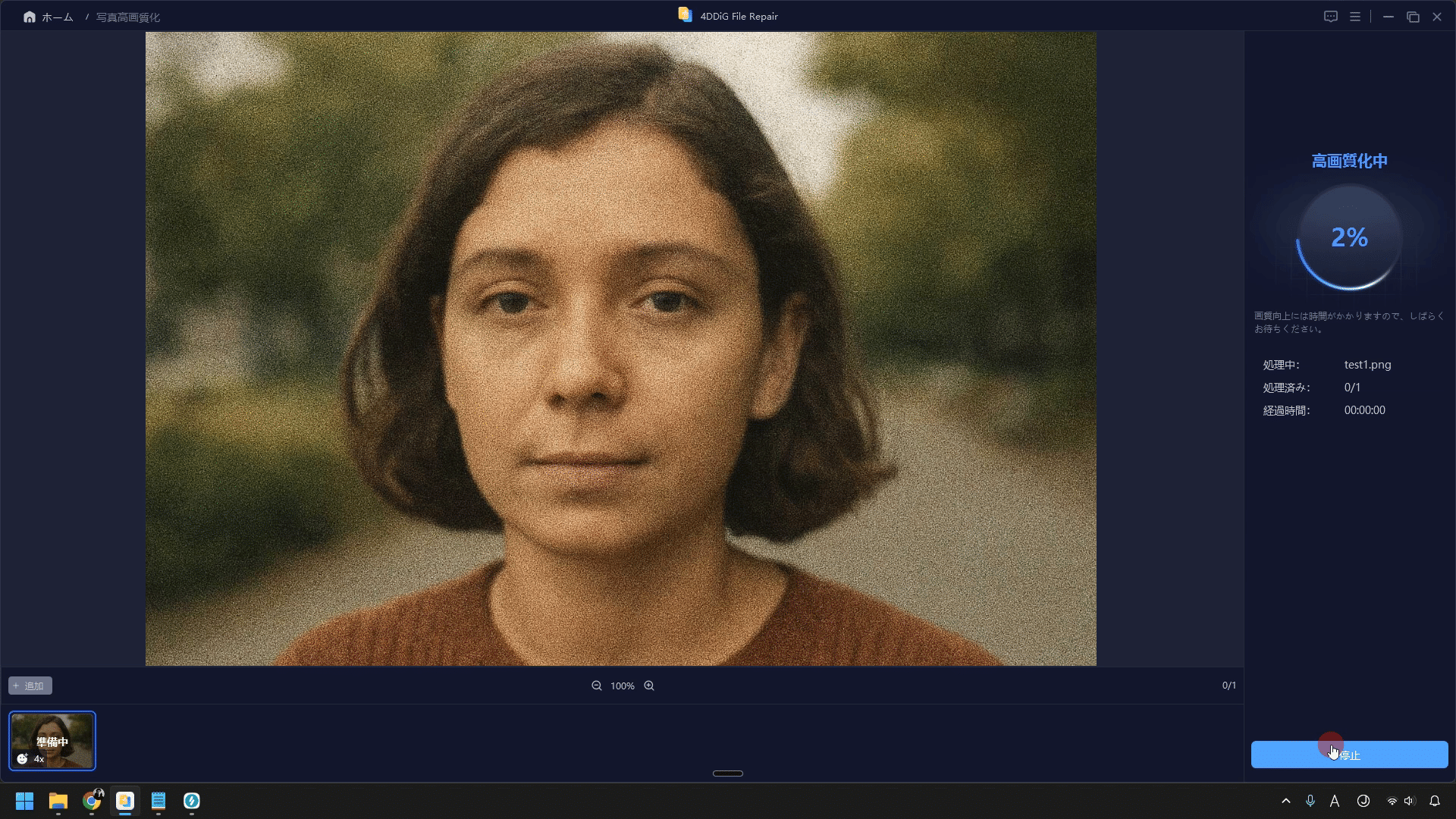Screen dimensions: 1456x819
Task: Click the face enhancement icon on thumbnail
Action: pos(22,758)
